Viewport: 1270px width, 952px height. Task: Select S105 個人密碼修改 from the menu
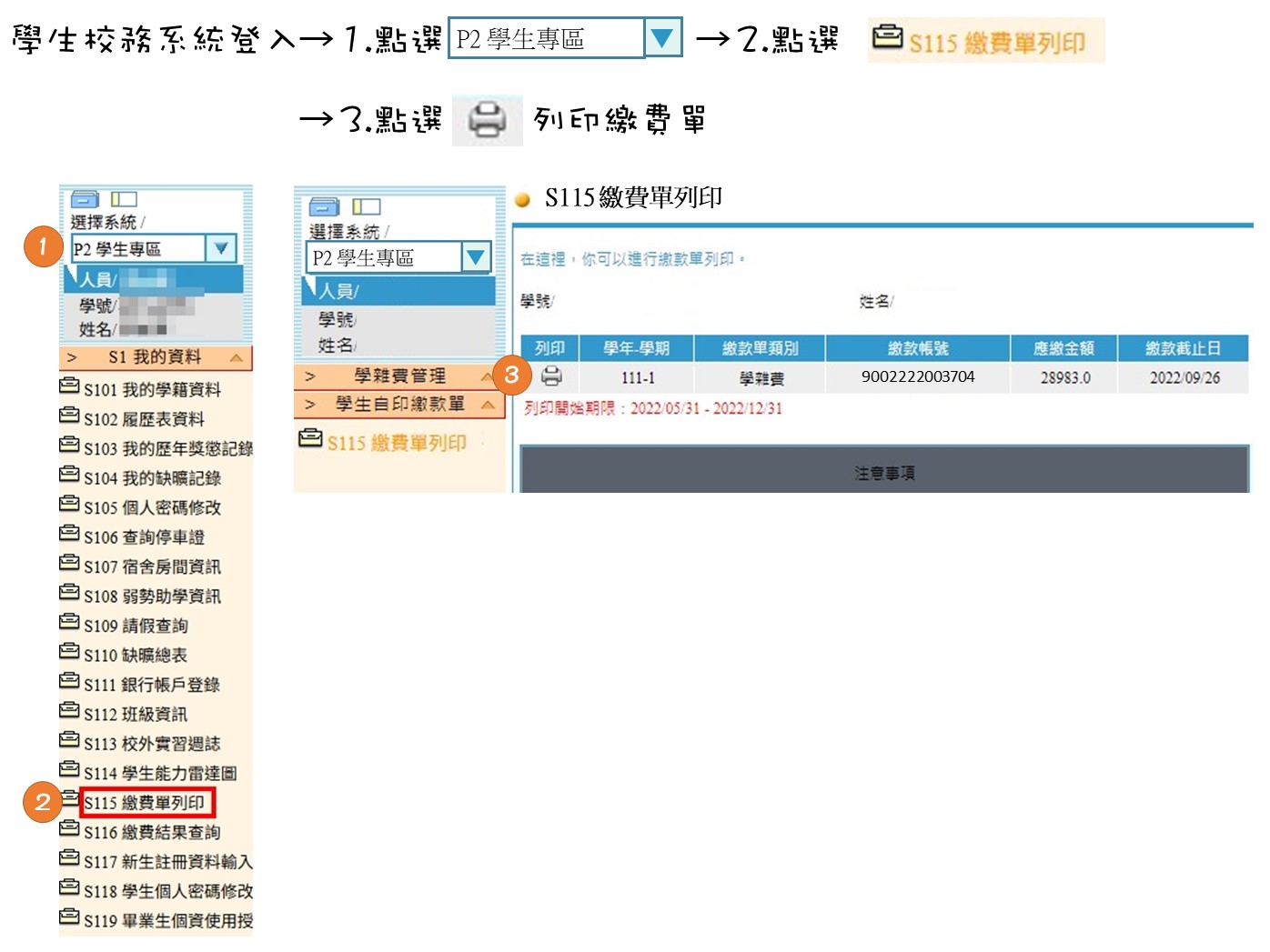pos(152,507)
